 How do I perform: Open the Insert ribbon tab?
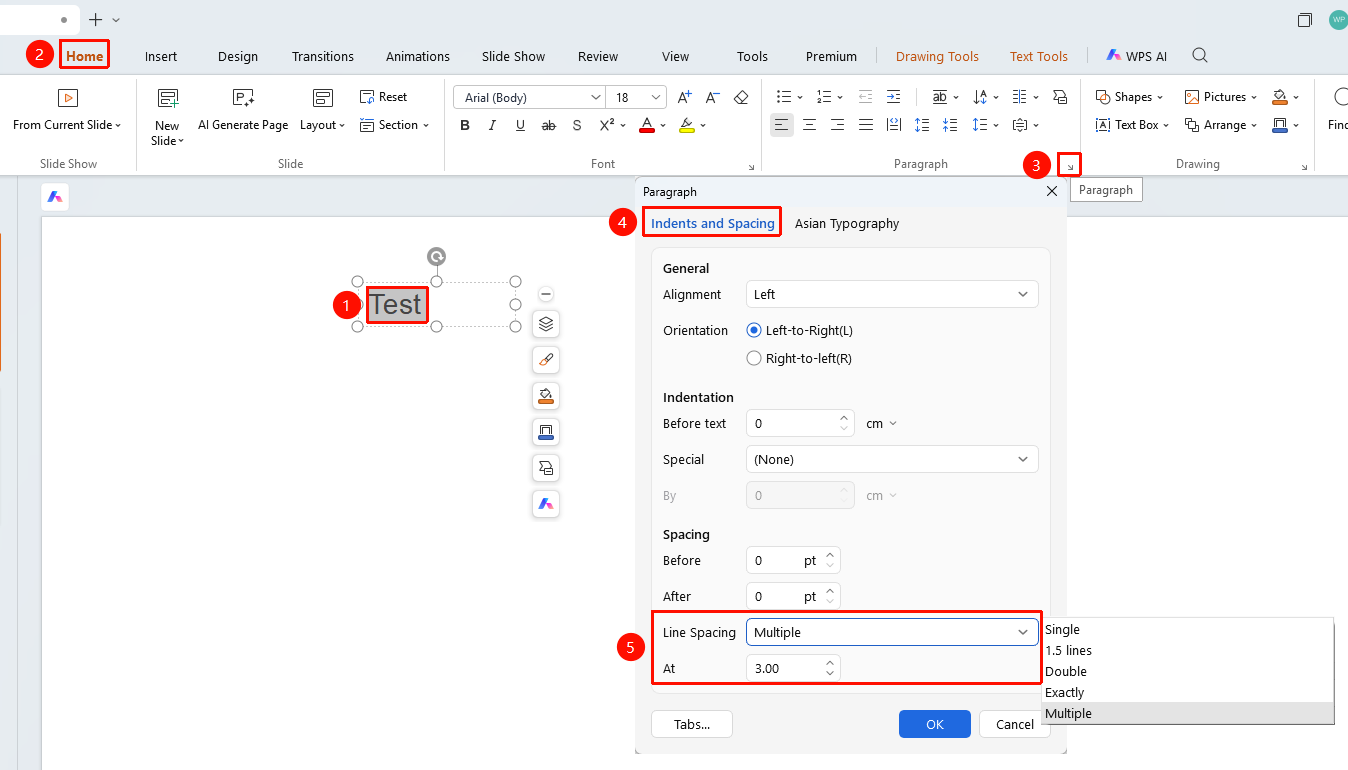pos(161,56)
